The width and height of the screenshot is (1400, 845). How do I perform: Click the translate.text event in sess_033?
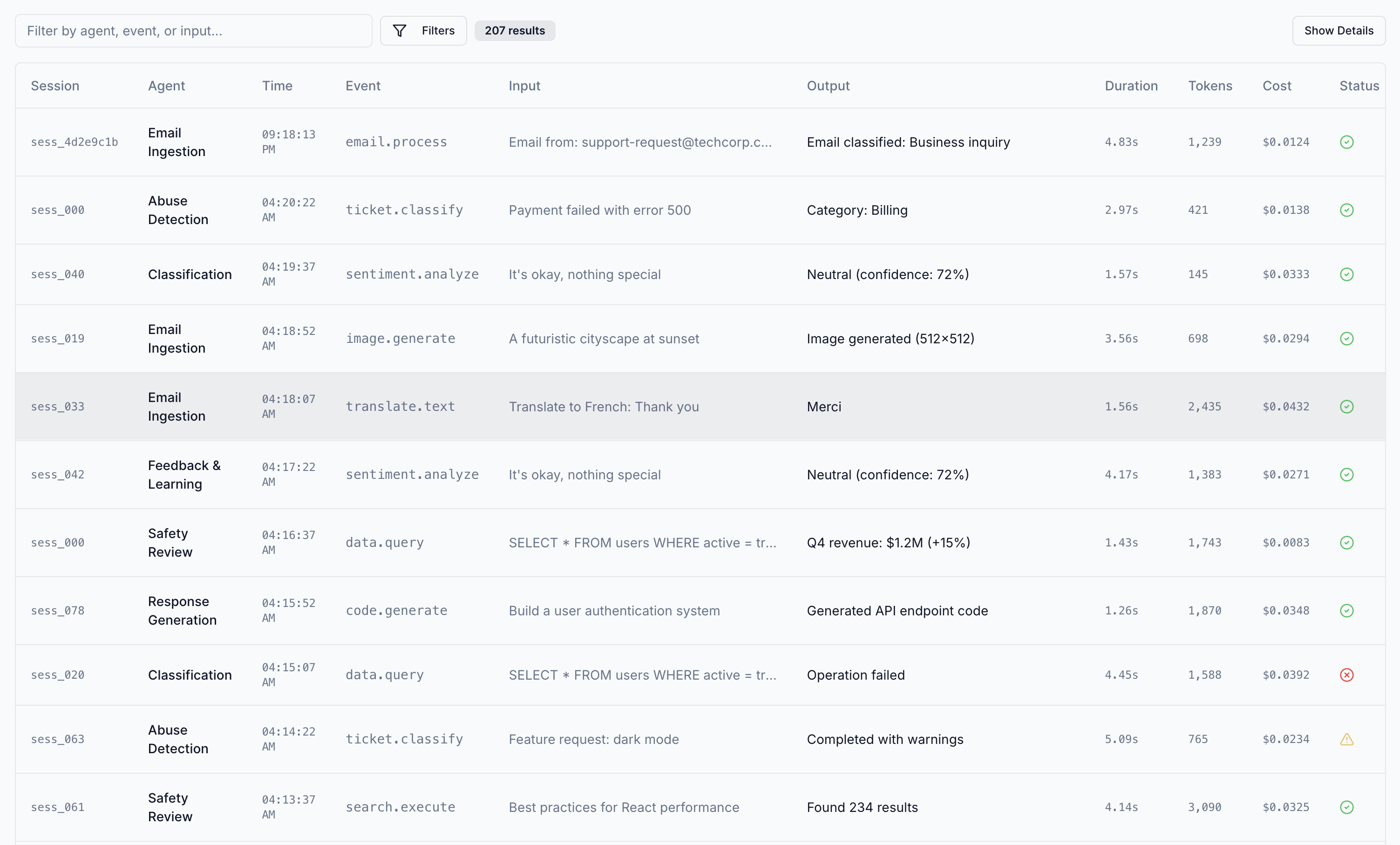pos(400,407)
